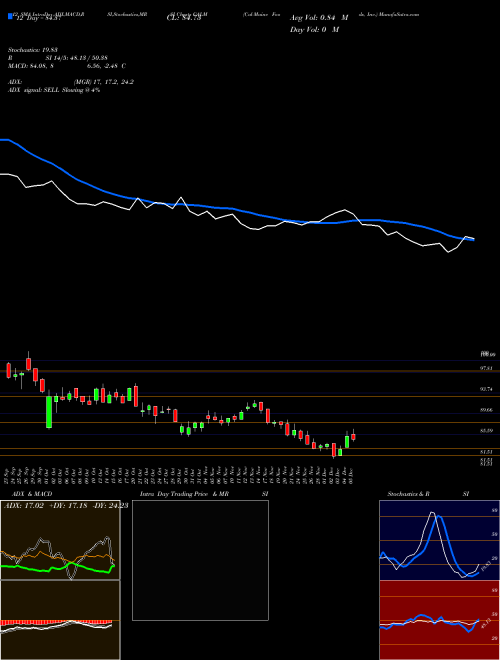
Task: Click the MACD values line
Action: click(66, 66)
